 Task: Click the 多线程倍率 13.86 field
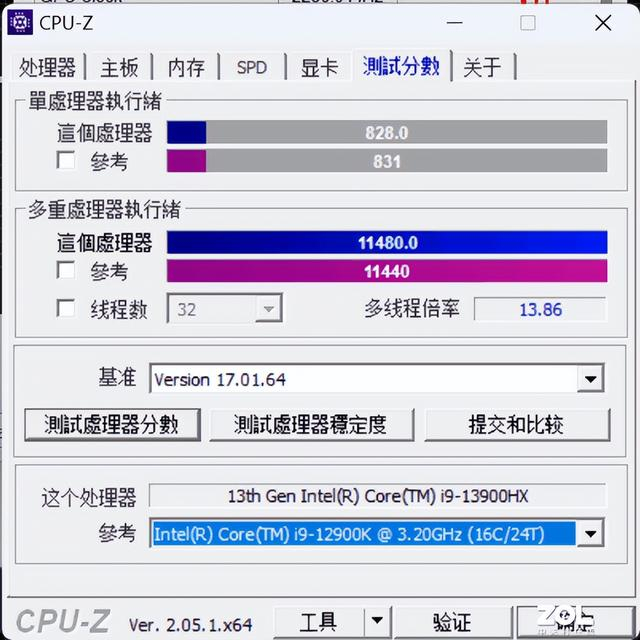click(x=540, y=309)
